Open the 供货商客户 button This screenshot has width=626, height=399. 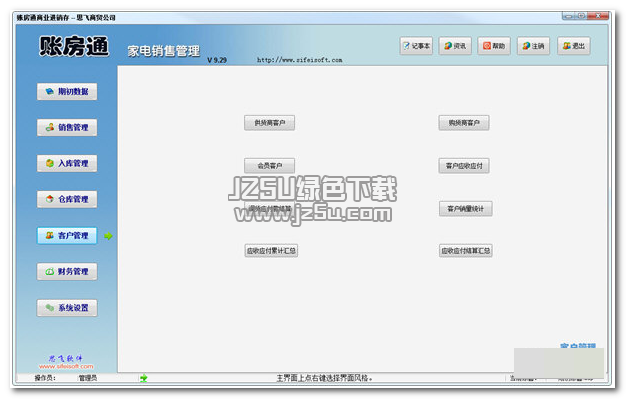click(x=269, y=123)
